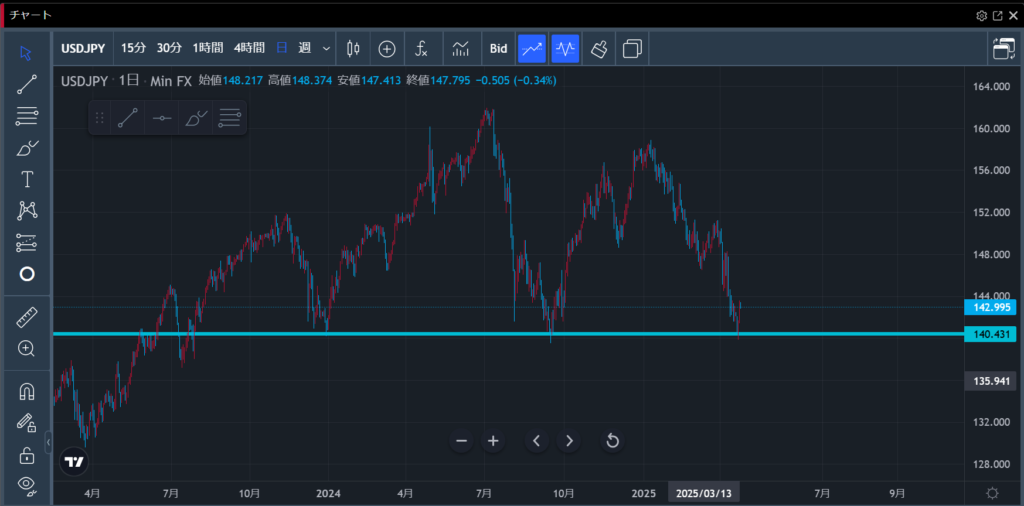Click the 135.941 crosshair price label
The height and width of the screenshot is (506, 1024).
tap(990, 381)
